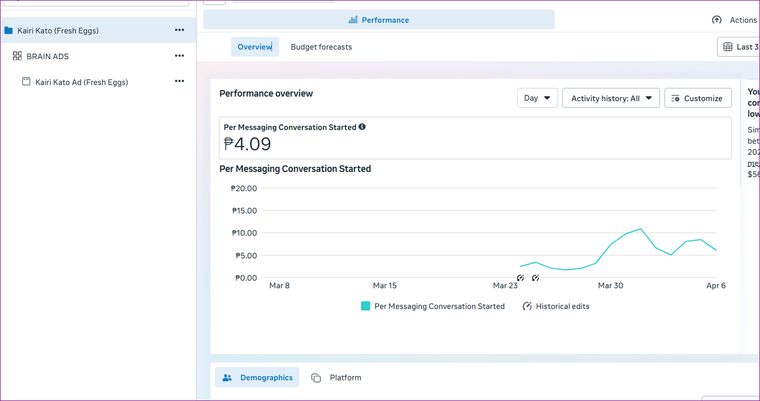
Task: Toggle the teal Per Messaging Conversation Started legend swatch
Action: 365,306
